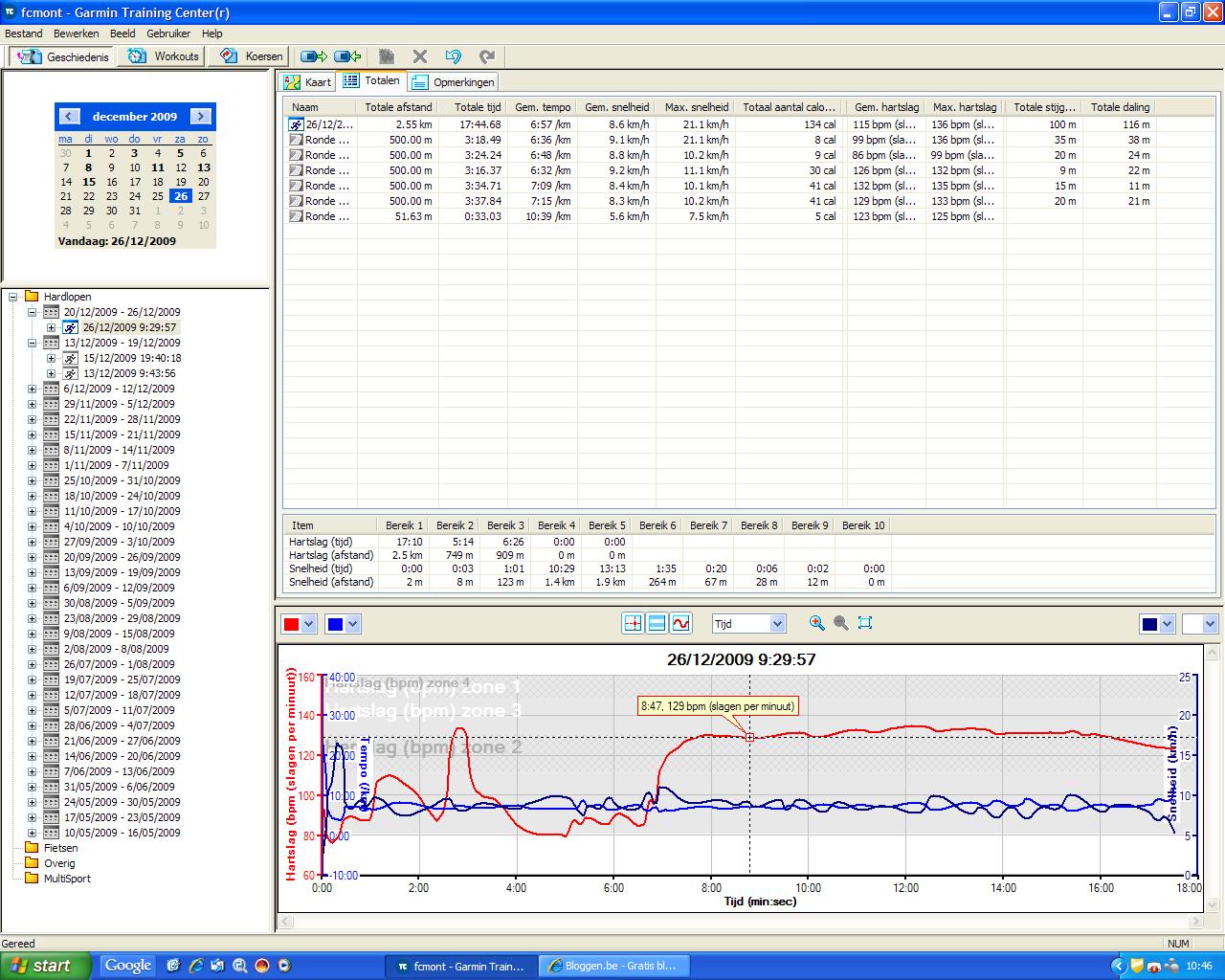The width and height of the screenshot is (1225, 980).
Task: Go to previous month in calendar
Action: pyautogui.click(x=69, y=116)
